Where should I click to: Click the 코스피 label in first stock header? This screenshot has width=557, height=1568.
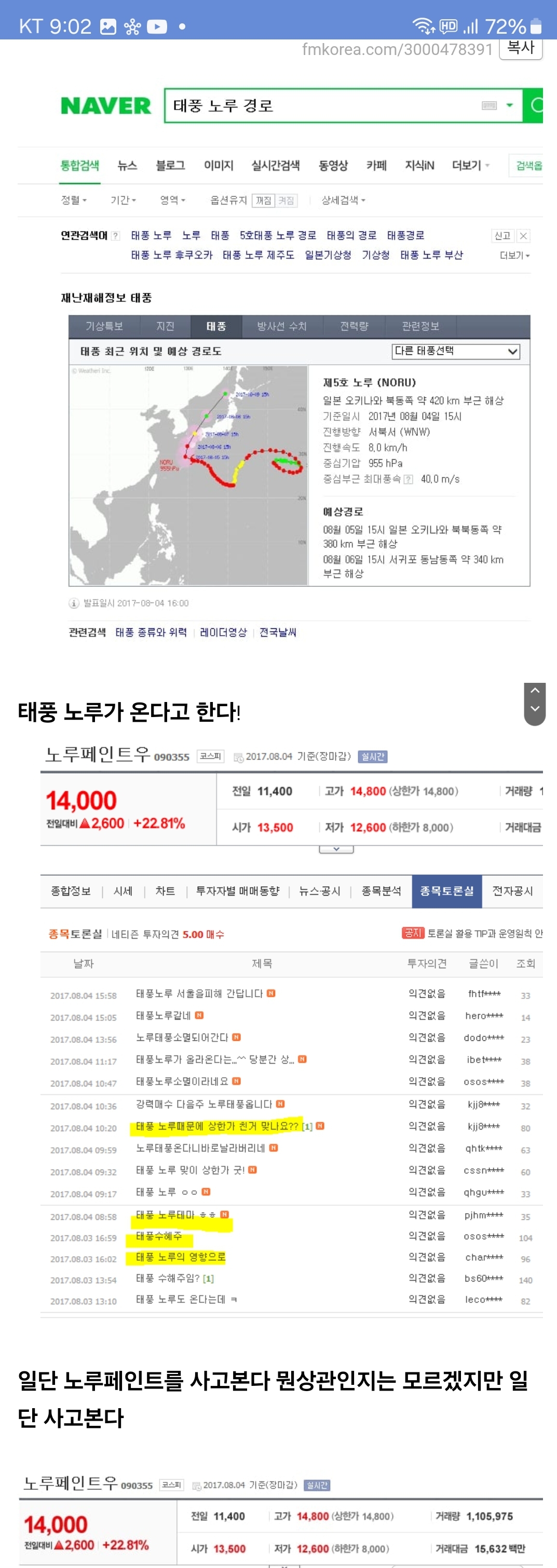[211, 757]
